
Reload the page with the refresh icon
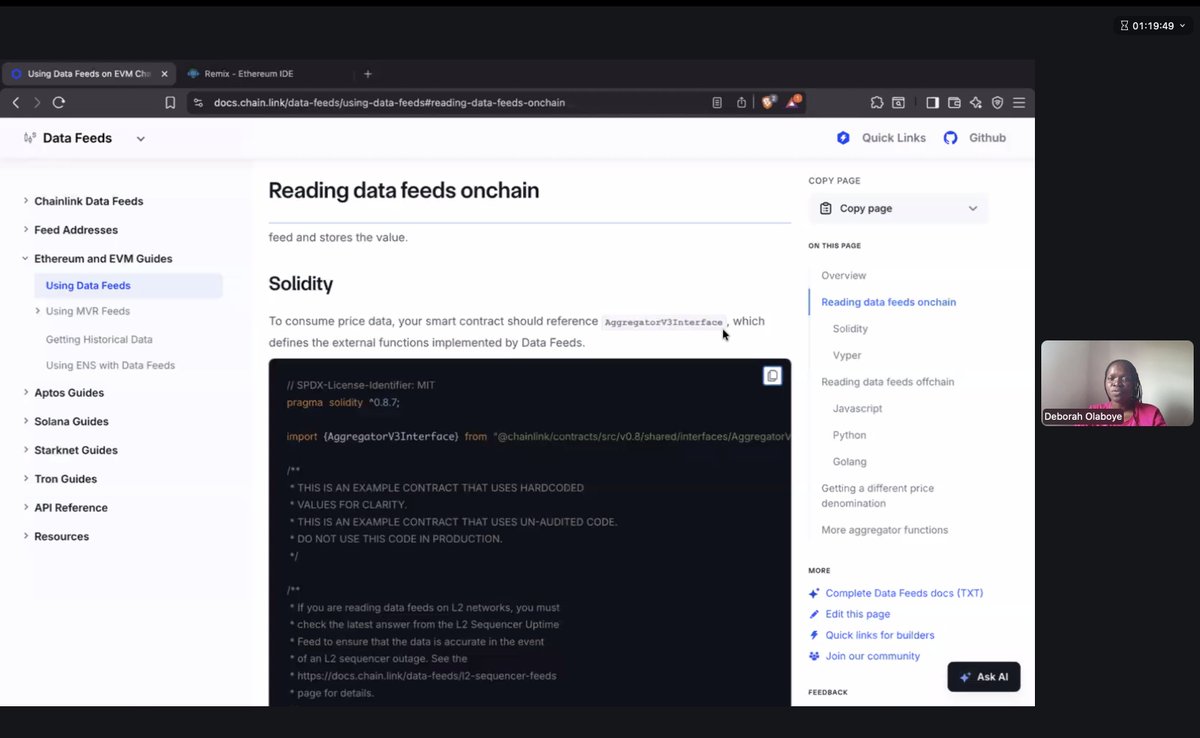pos(59,102)
